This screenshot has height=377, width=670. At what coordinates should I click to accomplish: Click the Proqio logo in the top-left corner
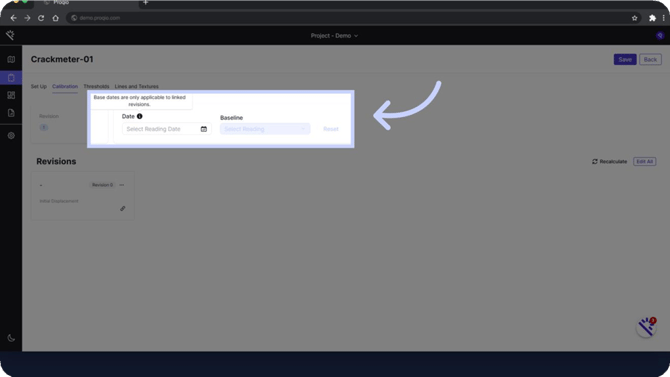10,35
